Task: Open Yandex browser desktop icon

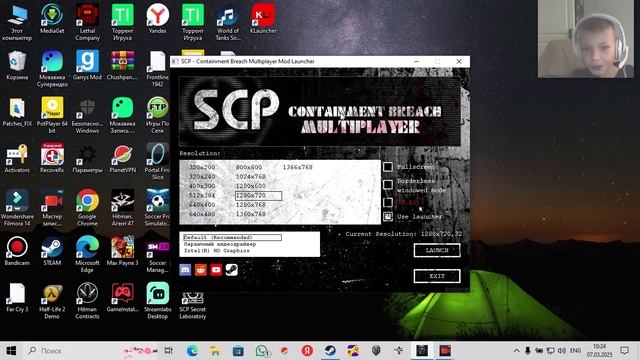Action: click(x=158, y=19)
